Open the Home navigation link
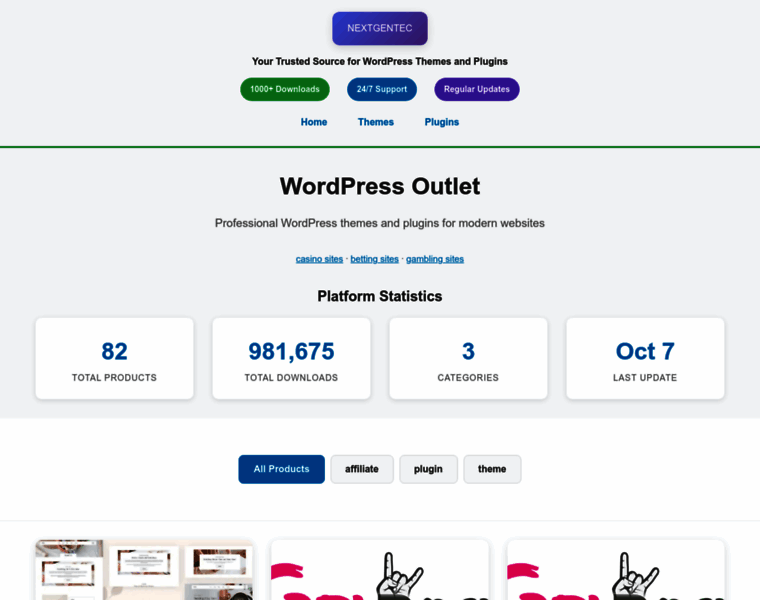This screenshot has height=600, width=760. pos(314,122)
